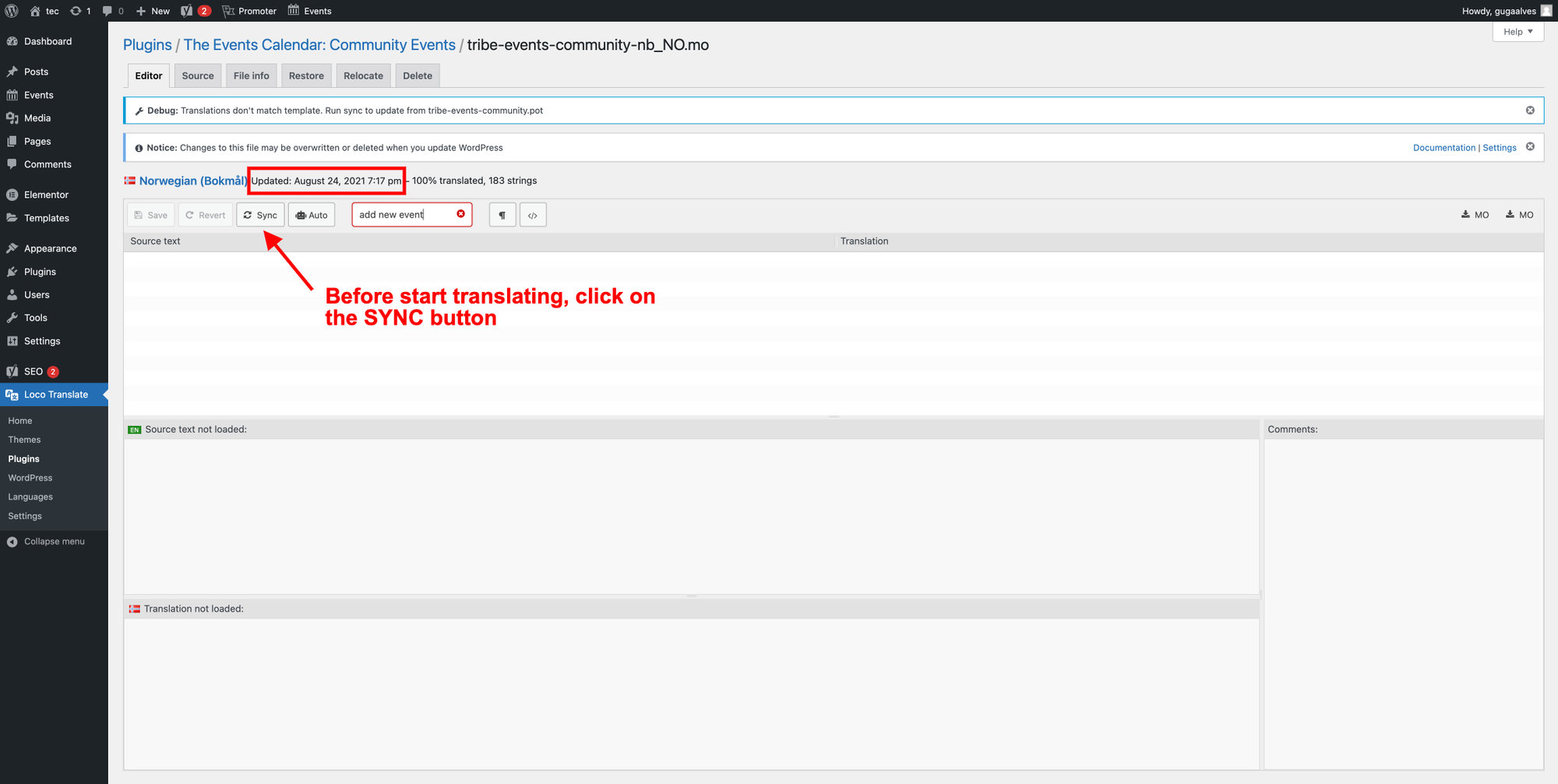Expand the Help dropdown

tap(1517, 32)
